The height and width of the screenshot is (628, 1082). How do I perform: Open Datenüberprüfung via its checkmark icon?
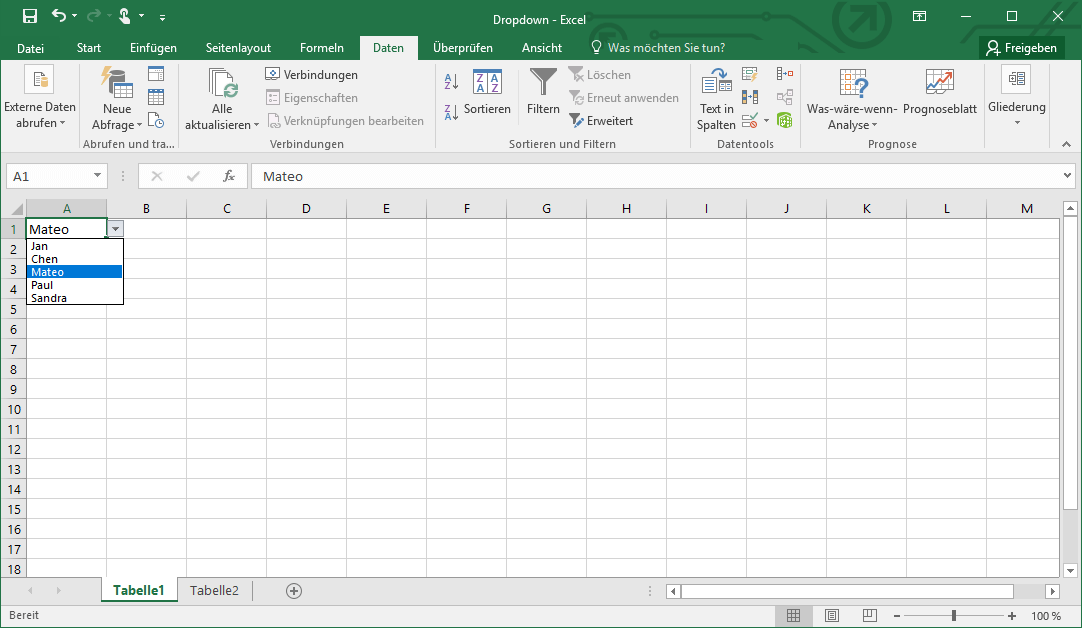coord(749,120)
